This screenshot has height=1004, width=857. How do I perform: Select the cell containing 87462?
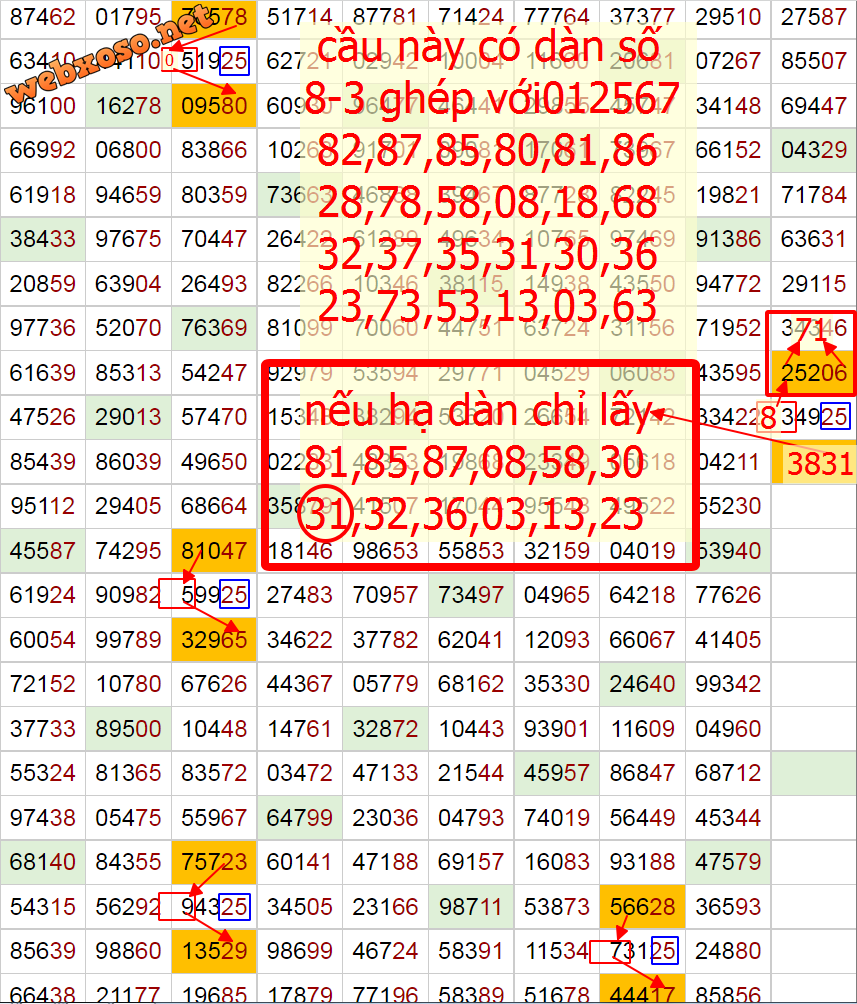(x=43, y=17)
